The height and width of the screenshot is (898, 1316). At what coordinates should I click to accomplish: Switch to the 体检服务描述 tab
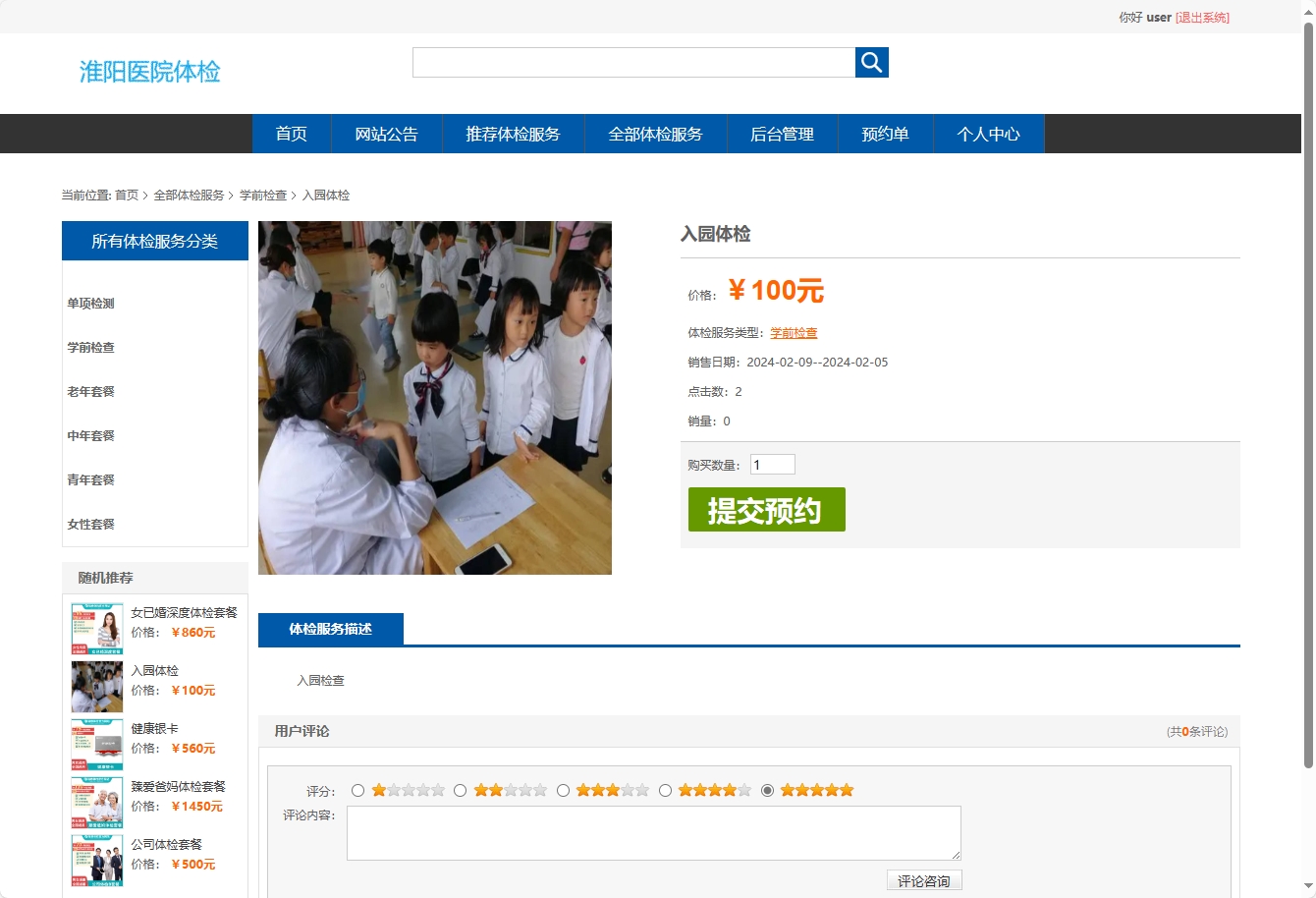point(331,630)
